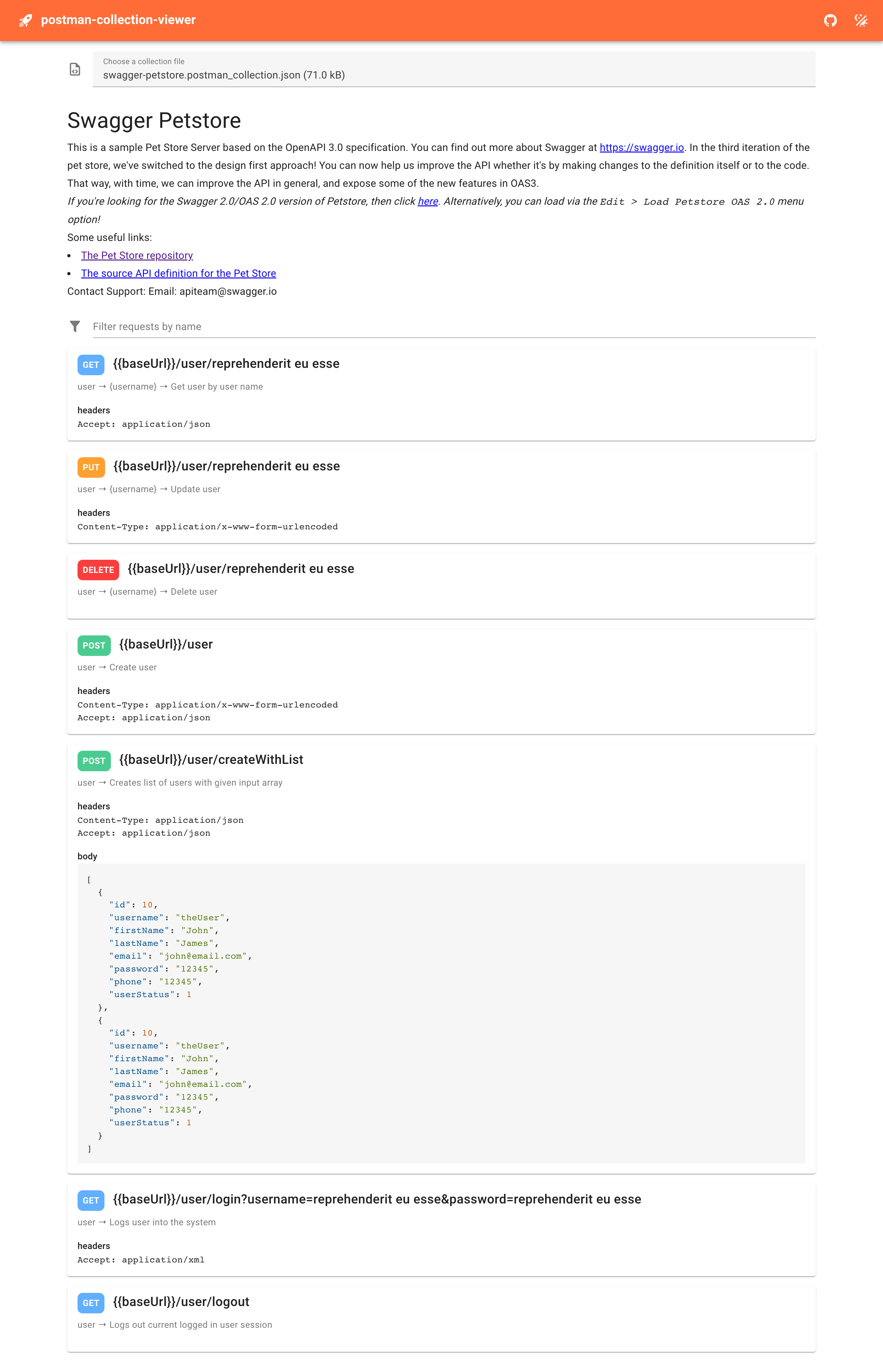Click the green POST badge on createWithList
883x1372 pixels.
coord(94,761)
